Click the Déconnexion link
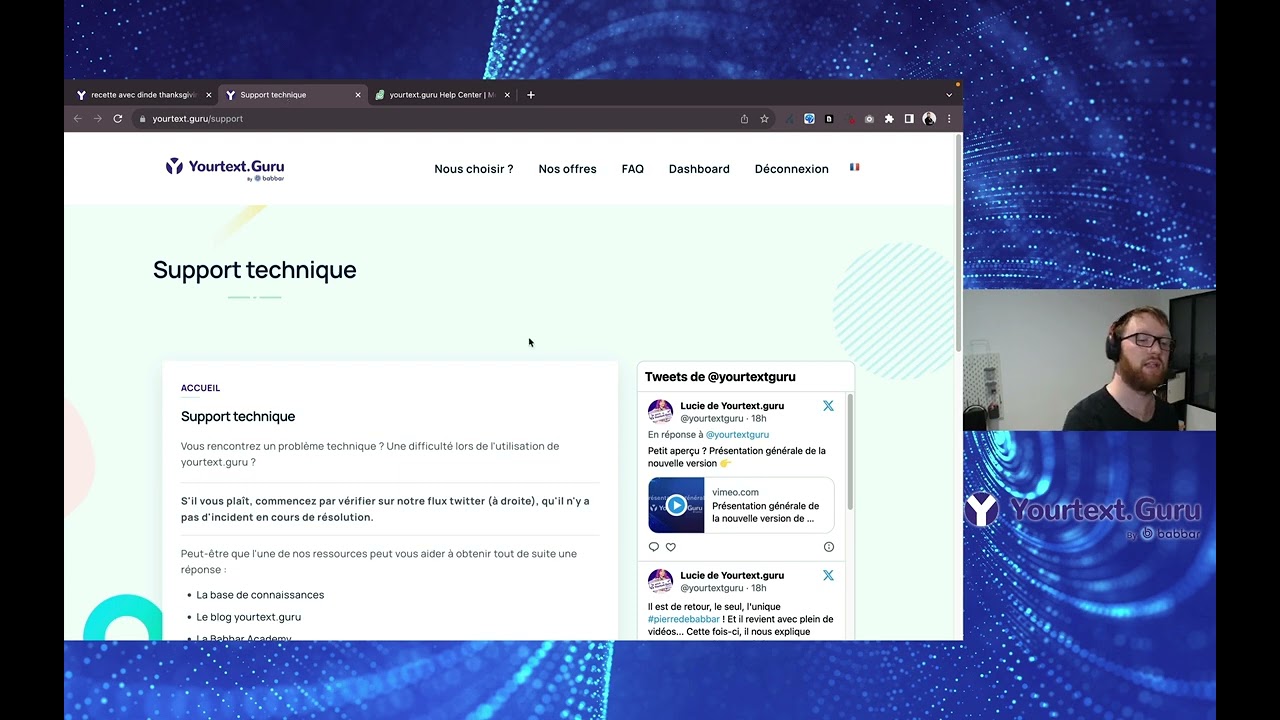The width and height of the screenshot is (1280, 720). (x=792, y=169)
